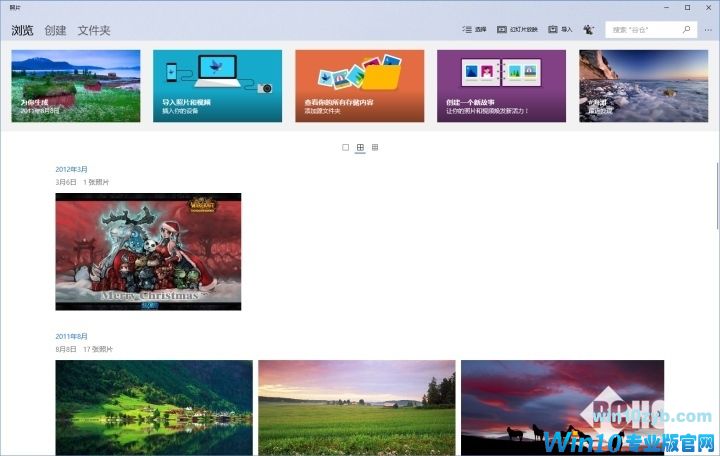Click the magnifier search icon
The width and height of the screenshot is (720, 456).
686,30
